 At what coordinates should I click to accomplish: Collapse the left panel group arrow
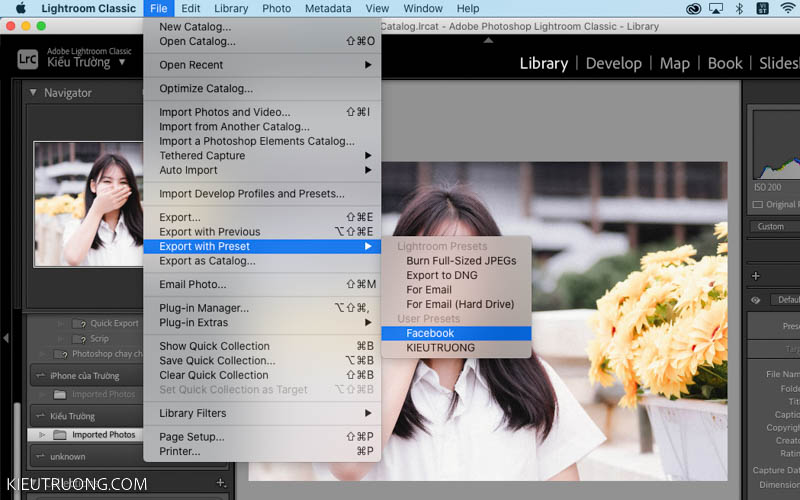pyautogui.click(x=6, y=338)
